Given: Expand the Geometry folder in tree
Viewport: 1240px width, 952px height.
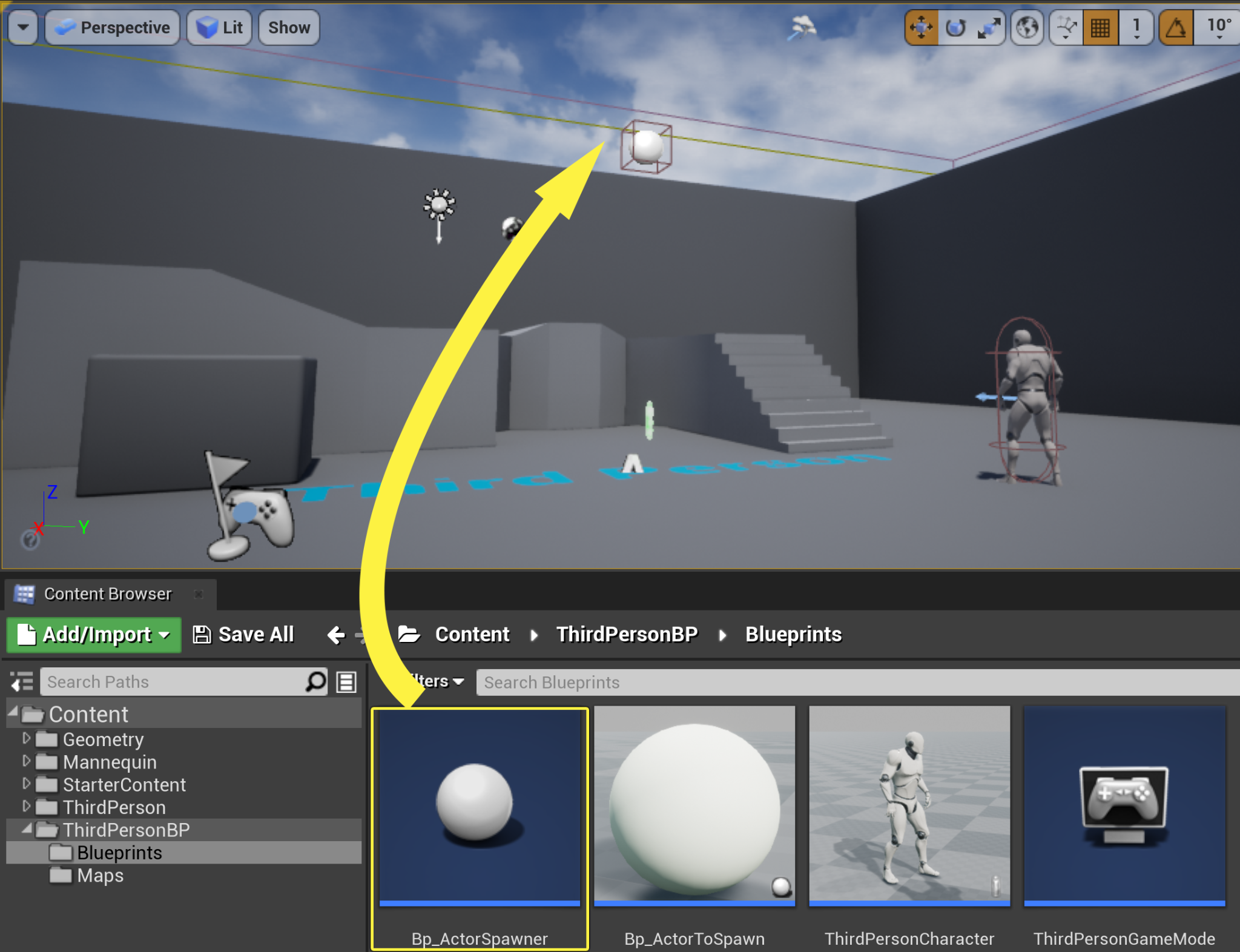Looking at the screenshot, I should (26, 738).
